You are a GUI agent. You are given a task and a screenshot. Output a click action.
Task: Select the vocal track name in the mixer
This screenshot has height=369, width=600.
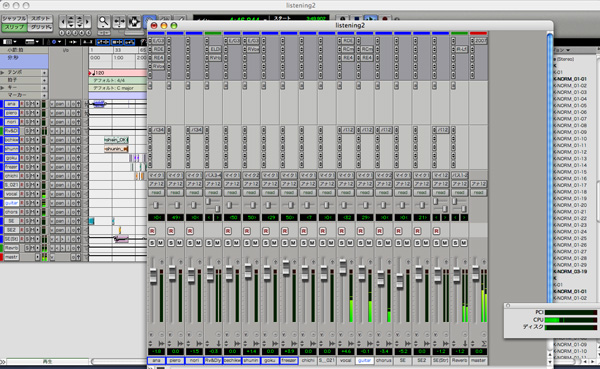click(x=346, y=361)
